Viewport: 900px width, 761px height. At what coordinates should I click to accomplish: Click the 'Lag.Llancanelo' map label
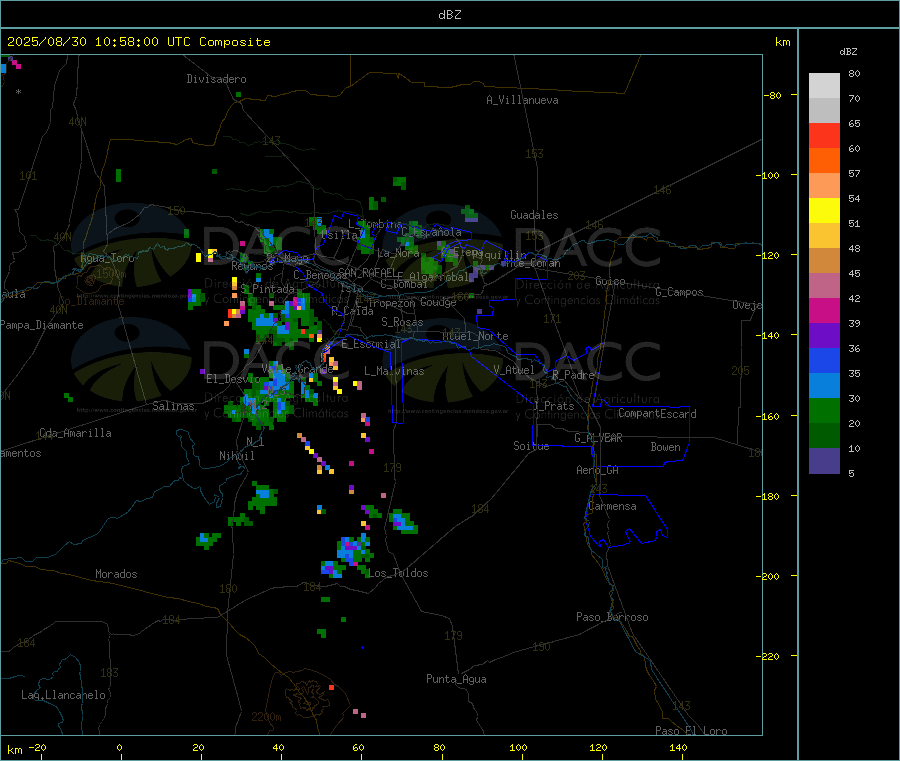click(x=63, y=695)
